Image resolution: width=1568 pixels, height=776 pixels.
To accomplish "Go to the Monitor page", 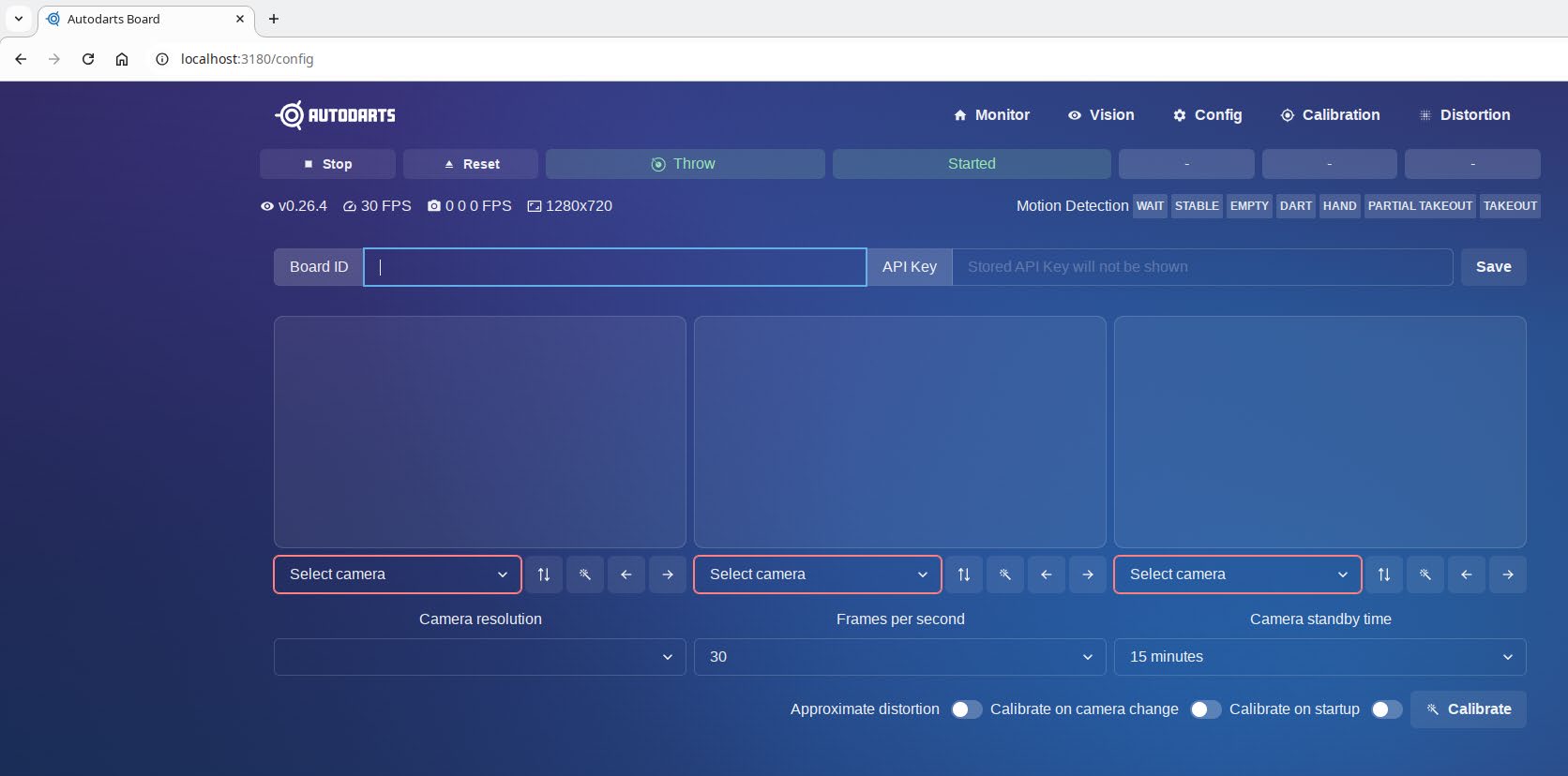I will (991, 115).
